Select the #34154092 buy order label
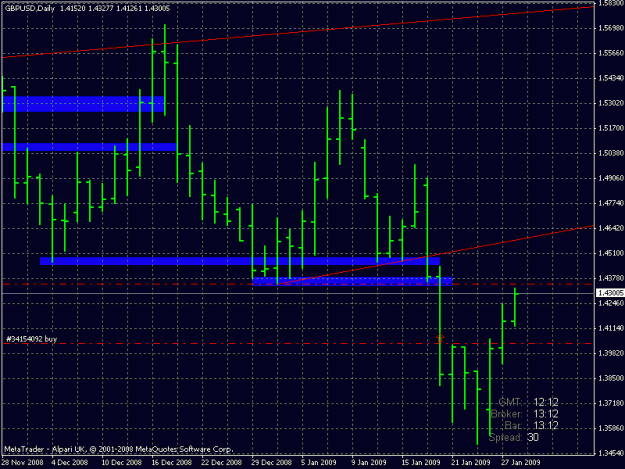The image size is (625, 469). (31, 339)
